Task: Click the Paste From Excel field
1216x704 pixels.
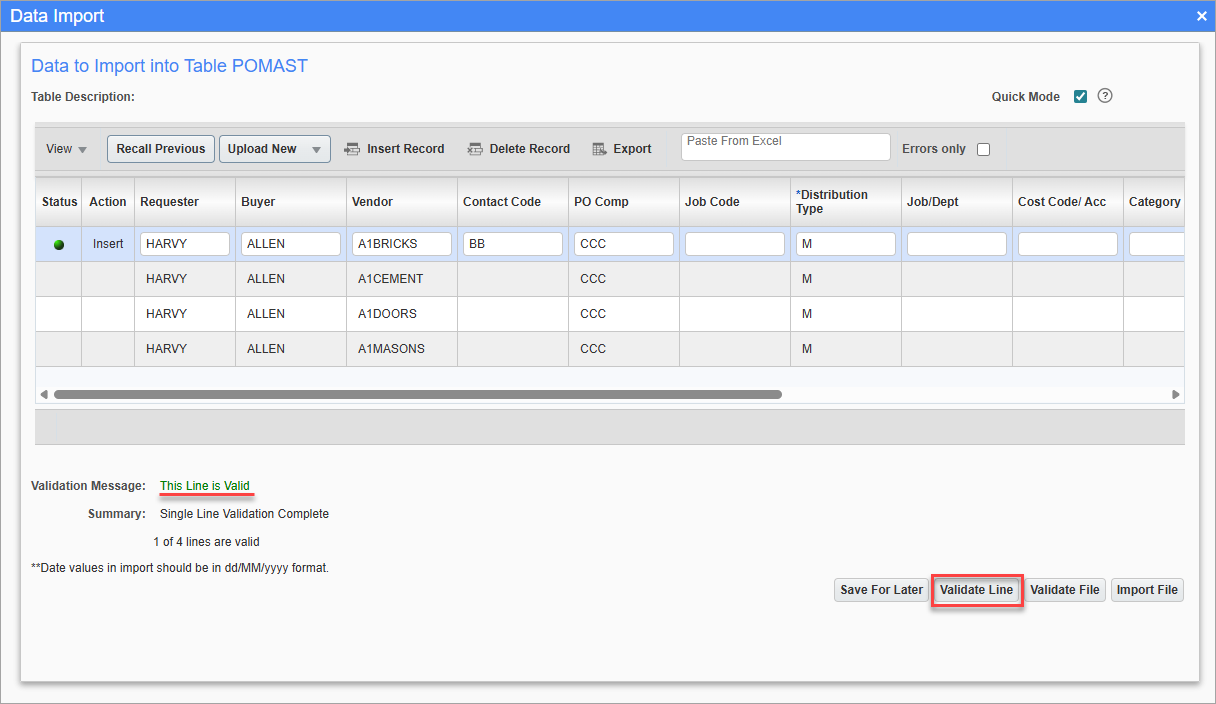Action: (785, 146)
